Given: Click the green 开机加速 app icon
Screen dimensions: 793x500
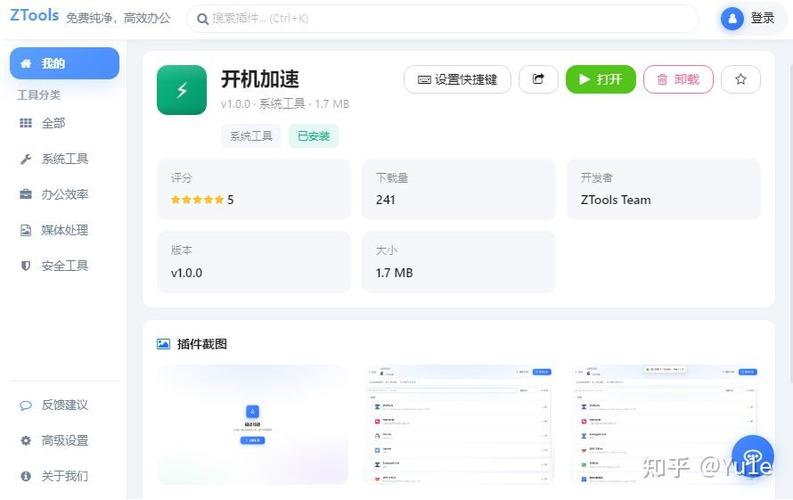Looking at the screenshot, I should tap(182, 90).
